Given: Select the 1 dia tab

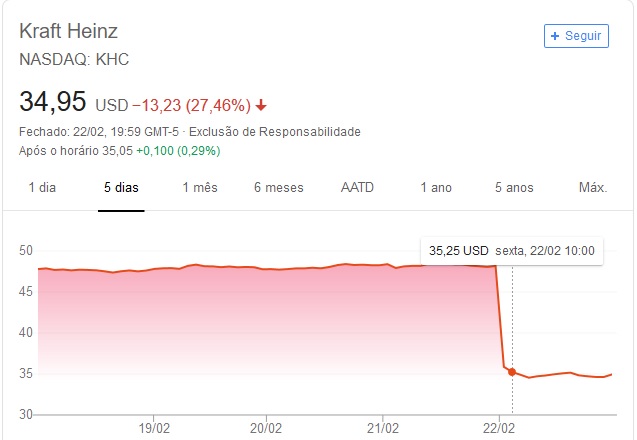Looking at the screenshot, I should click(42, 188).
